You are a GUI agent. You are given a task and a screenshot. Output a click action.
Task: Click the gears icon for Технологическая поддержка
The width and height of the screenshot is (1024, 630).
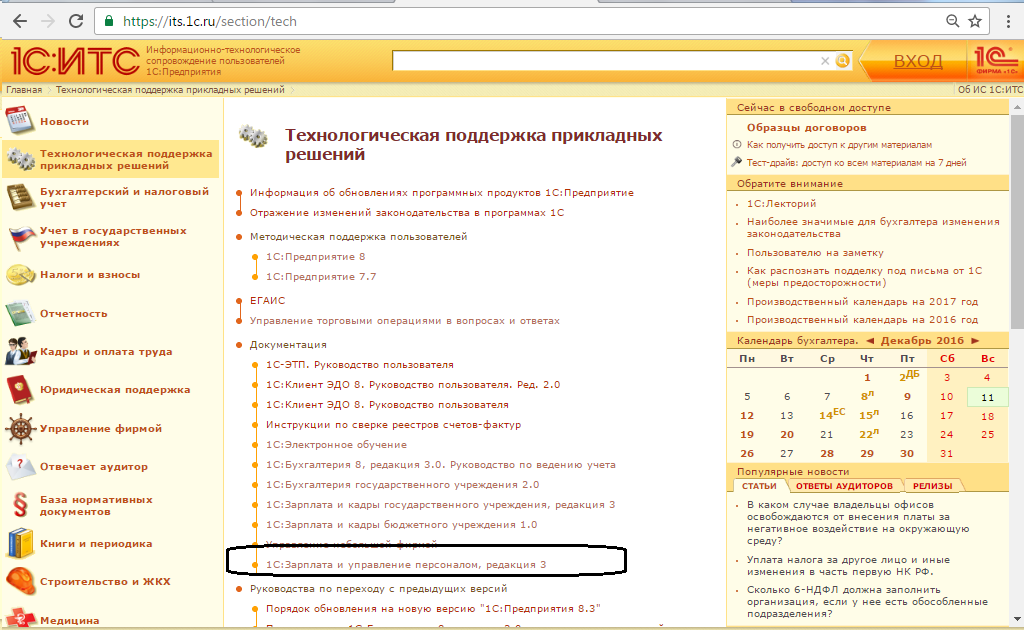21,159
